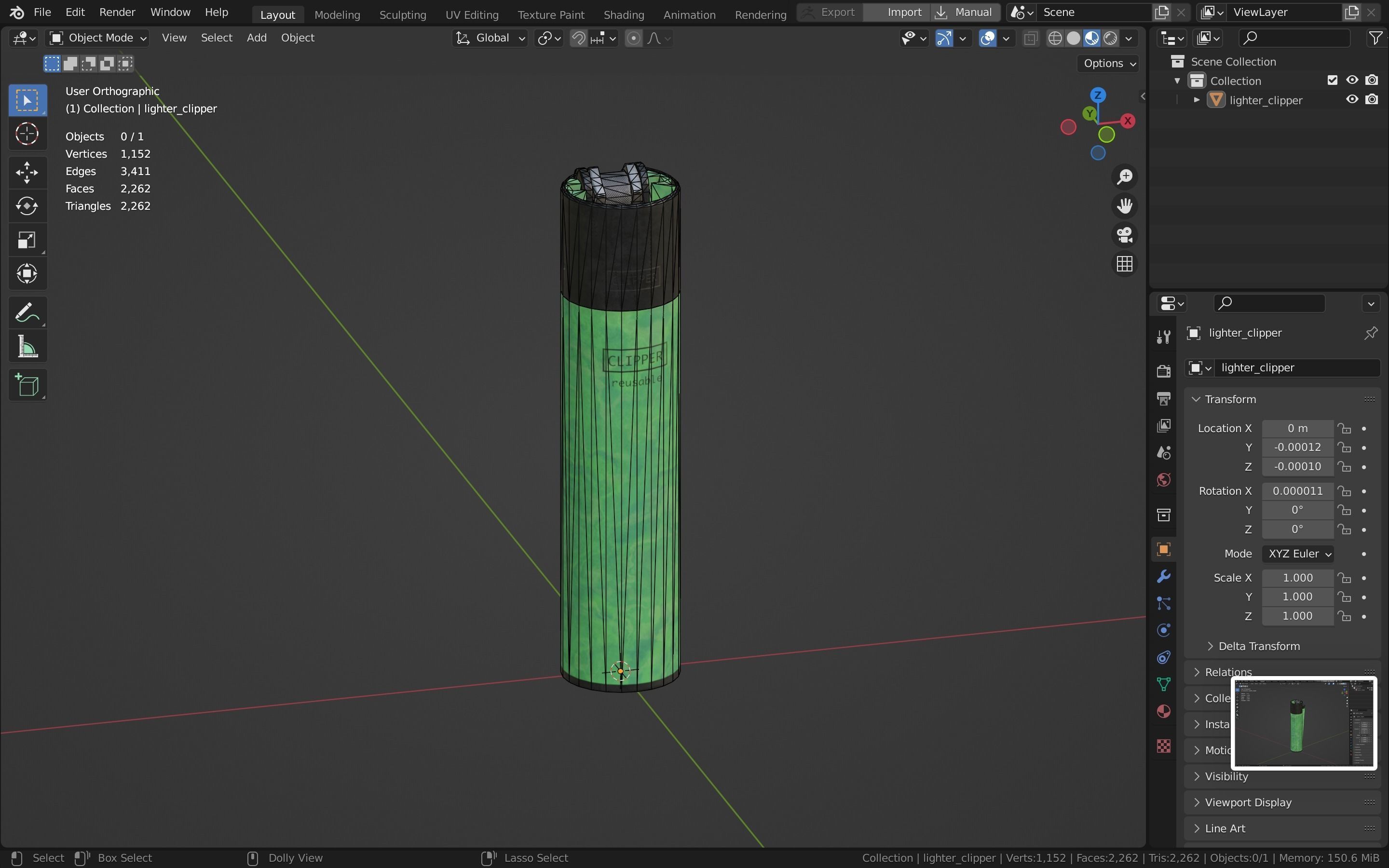Switch to wireframe viewport shading
Screen dimensions: 1389x868
[x=1055, y=39]
